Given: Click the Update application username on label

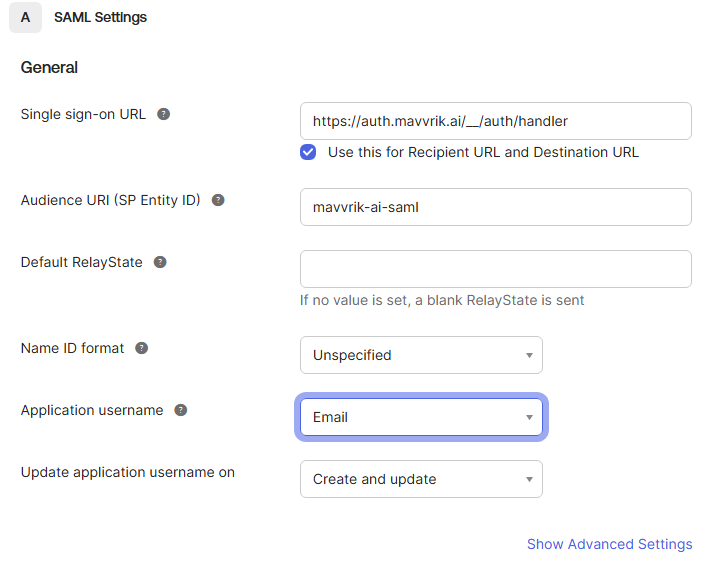Looking at the screenshot, I should tap(128, 472).
